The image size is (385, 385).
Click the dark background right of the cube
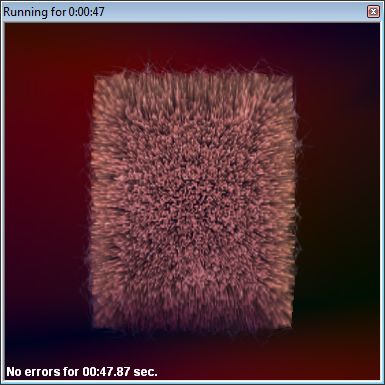[338, 200]
